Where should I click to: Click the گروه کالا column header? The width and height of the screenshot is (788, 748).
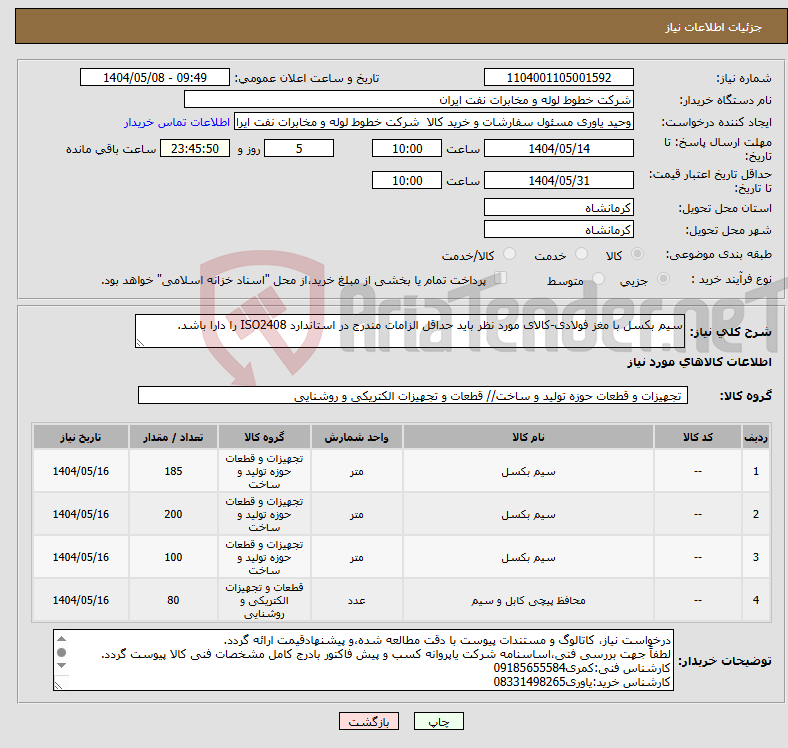(x=264, y=437)
